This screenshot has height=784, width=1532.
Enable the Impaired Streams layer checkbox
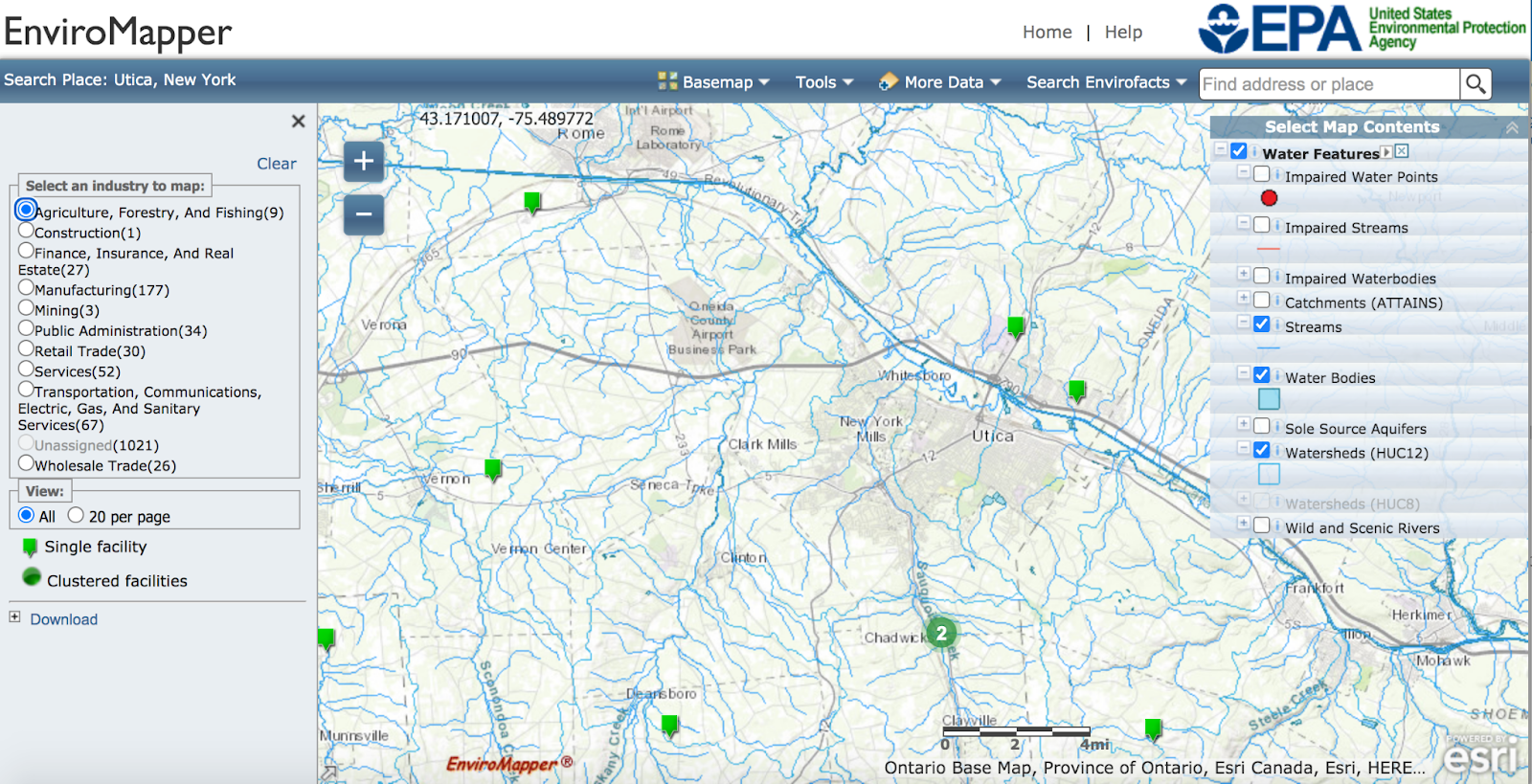pos(1262,226)
